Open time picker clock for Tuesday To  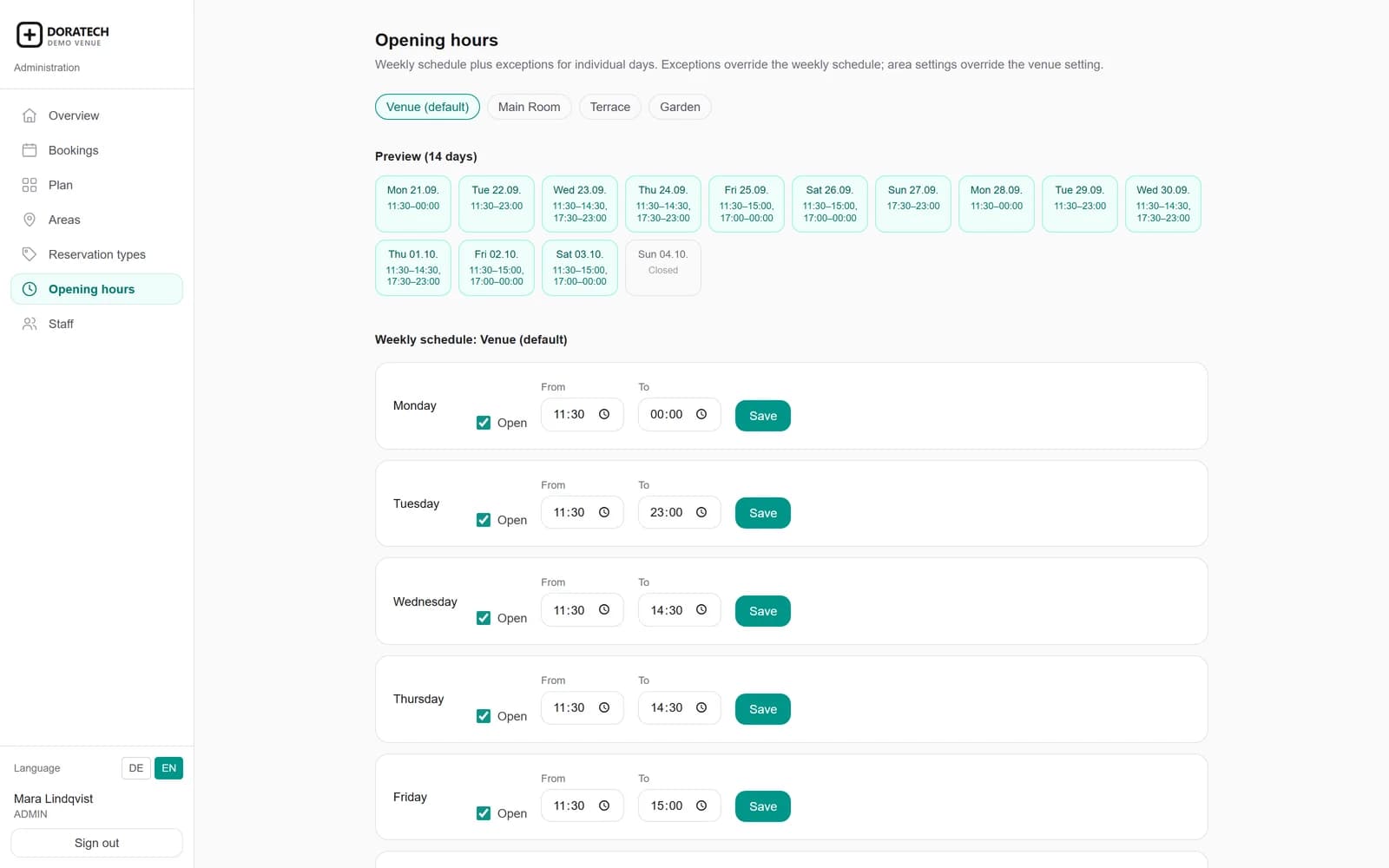click(x=701, y=512)
